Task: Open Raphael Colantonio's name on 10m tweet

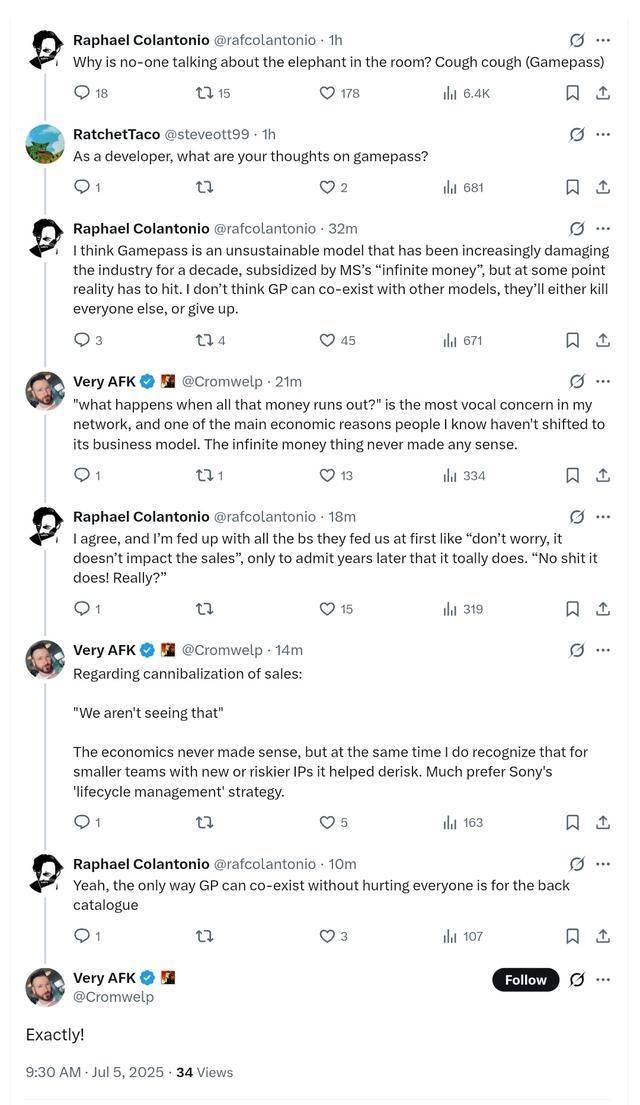Action: pyautogui.click(x=141, y=864)
